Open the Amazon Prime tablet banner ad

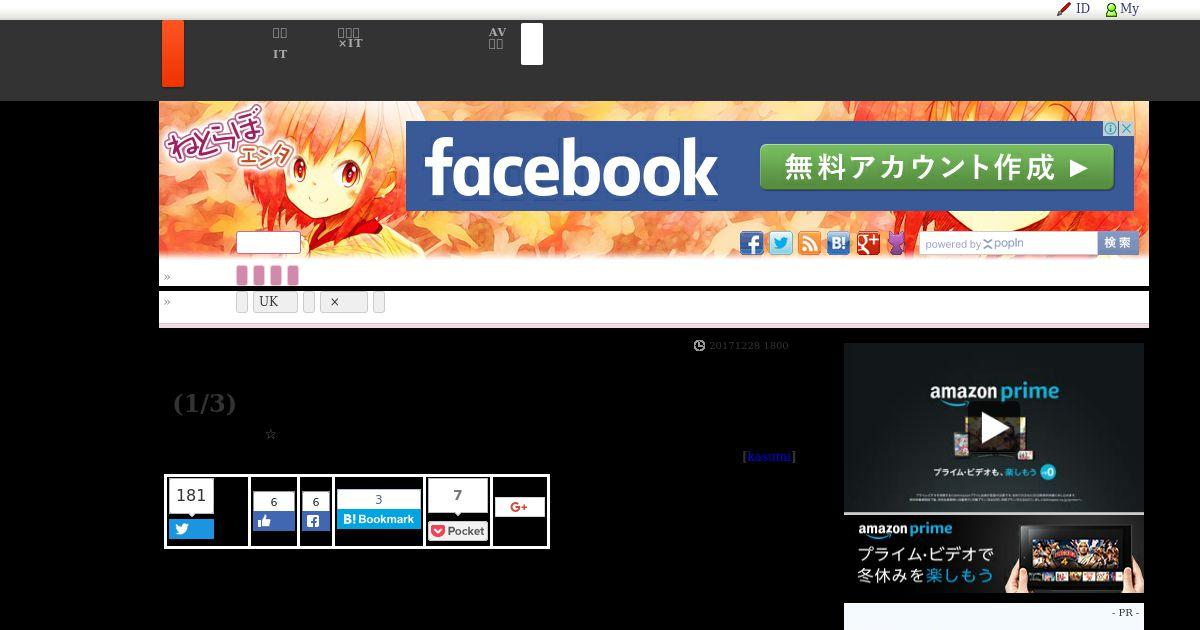tap(994, 554)
